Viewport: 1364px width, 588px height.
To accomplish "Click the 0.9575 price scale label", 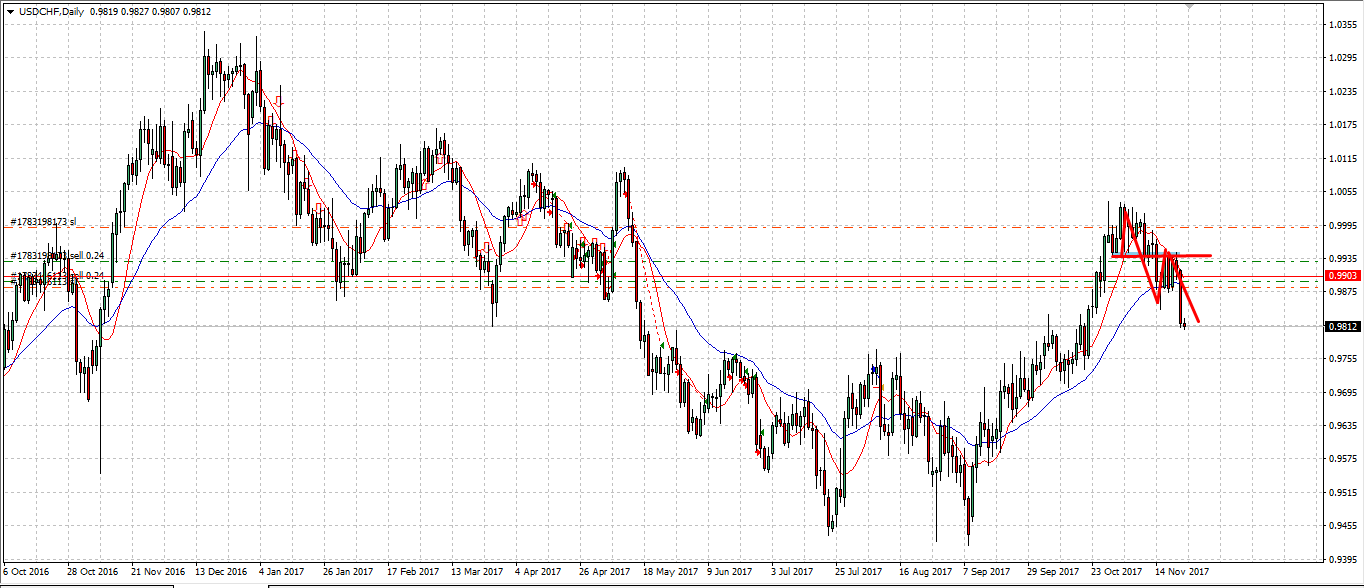I will 1343,459.
